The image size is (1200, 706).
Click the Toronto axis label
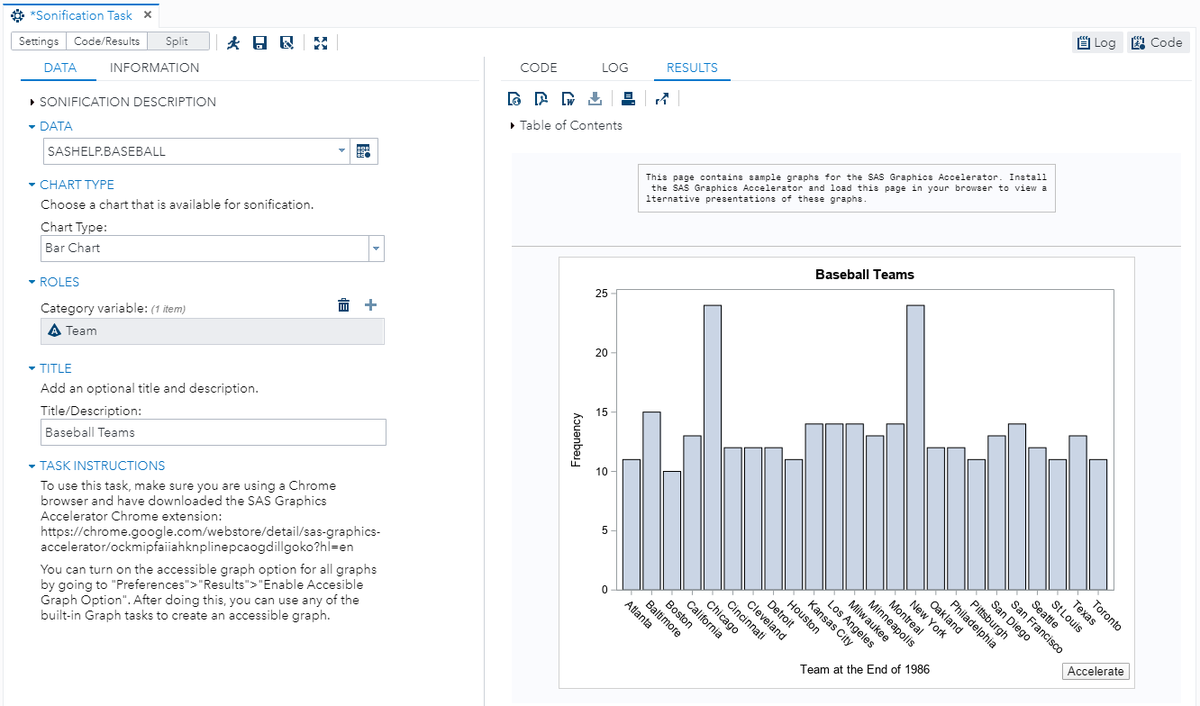point(1106,615)
